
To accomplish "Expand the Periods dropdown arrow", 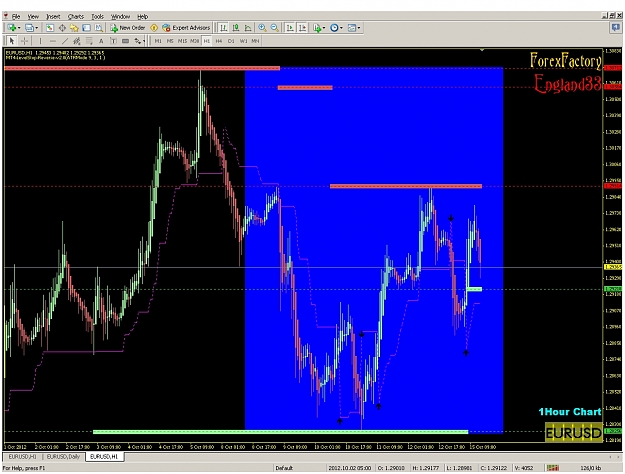I will (x=341, y=28).
